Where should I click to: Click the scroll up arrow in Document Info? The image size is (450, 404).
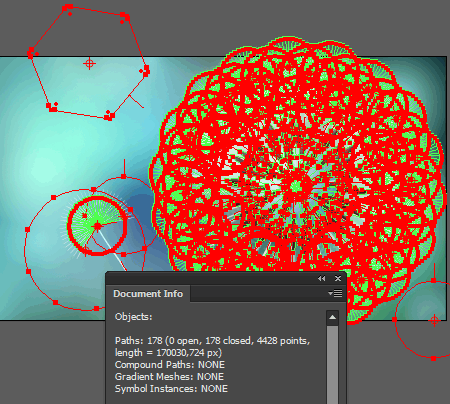[332, 317]
